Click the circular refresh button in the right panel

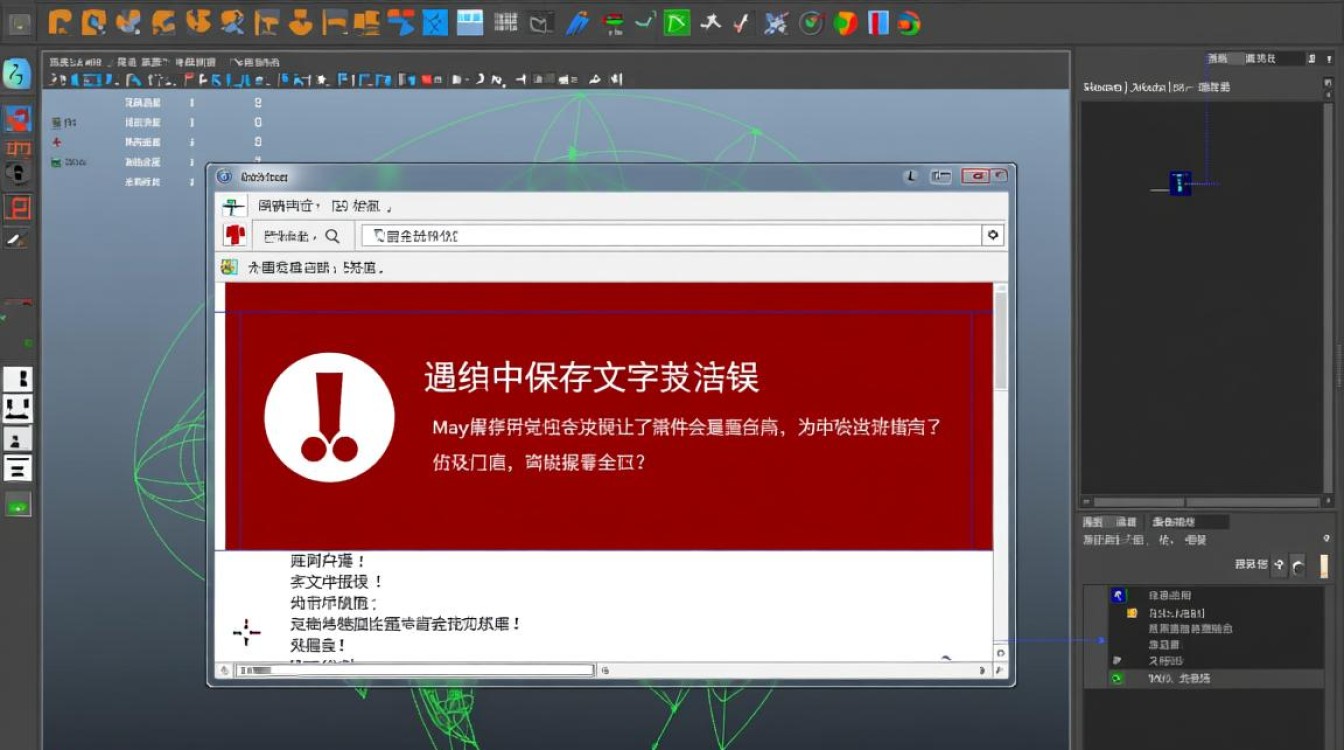click(x=1298, y=566)
